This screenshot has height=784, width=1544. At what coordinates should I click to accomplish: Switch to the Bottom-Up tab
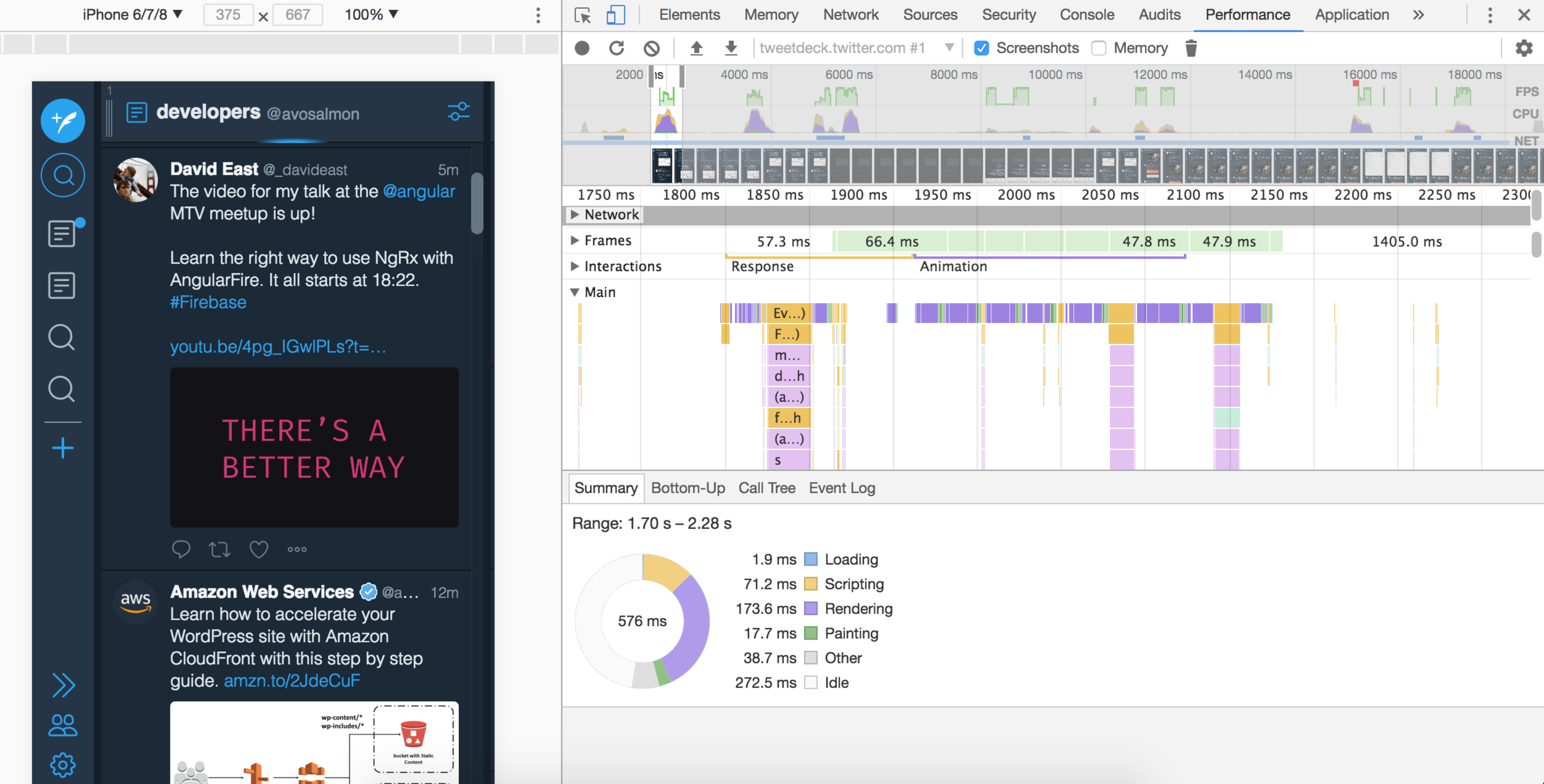tap(688, 488)
